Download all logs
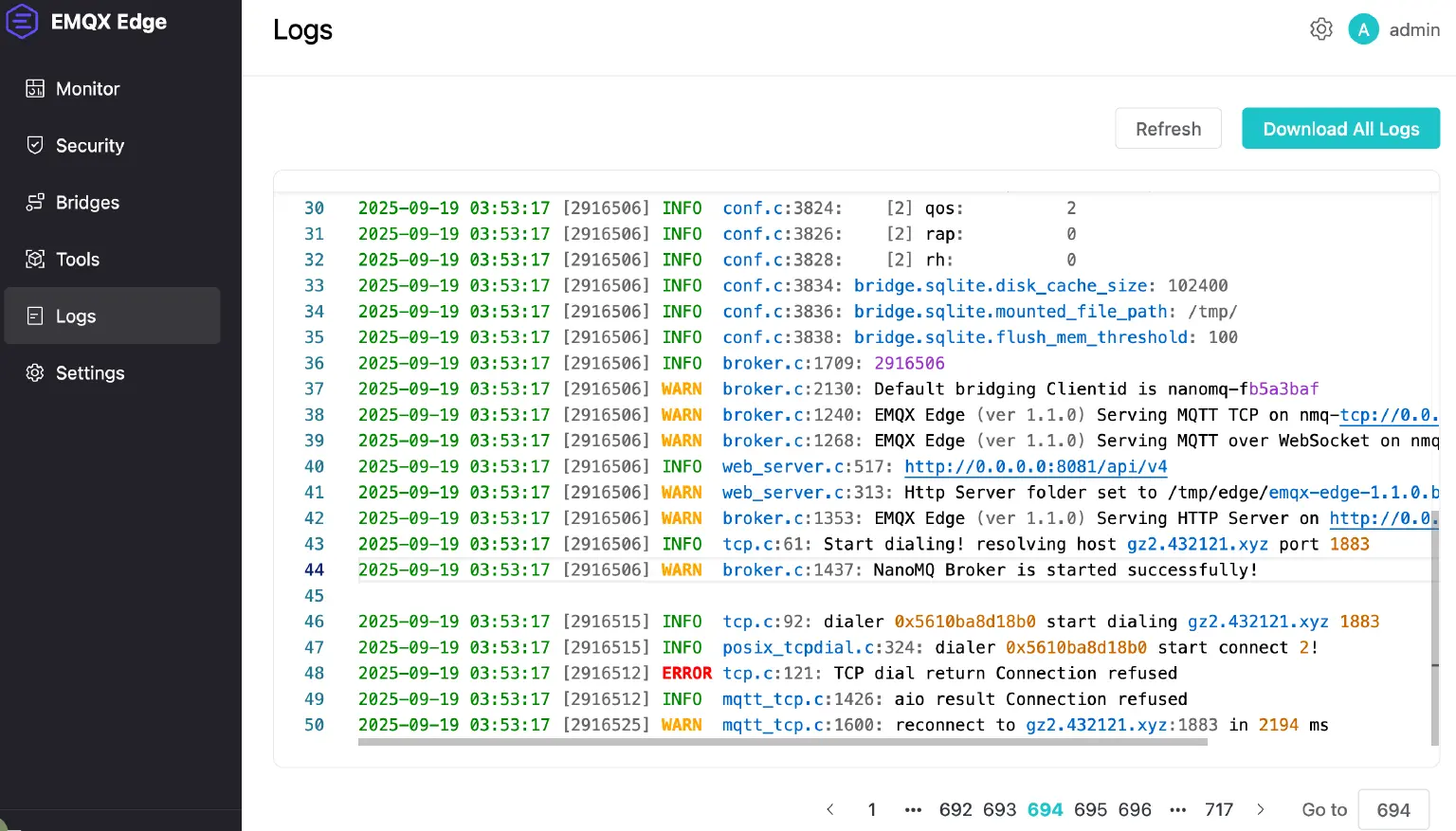 click(1340, 129)
